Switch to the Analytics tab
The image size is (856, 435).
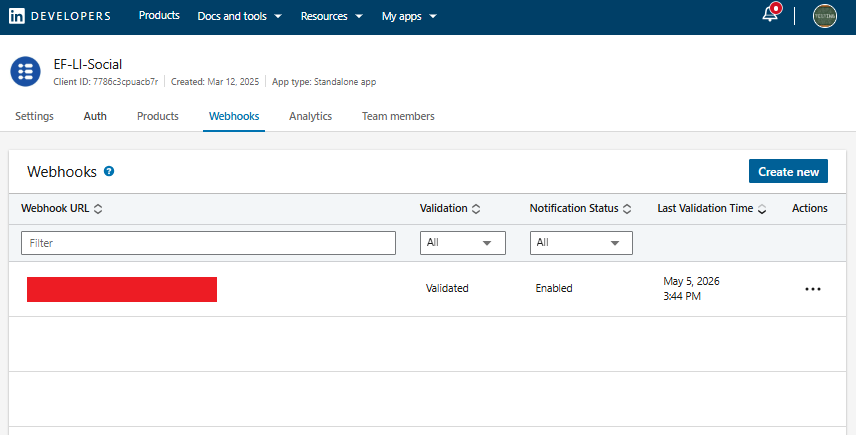[x=310, y=116]
